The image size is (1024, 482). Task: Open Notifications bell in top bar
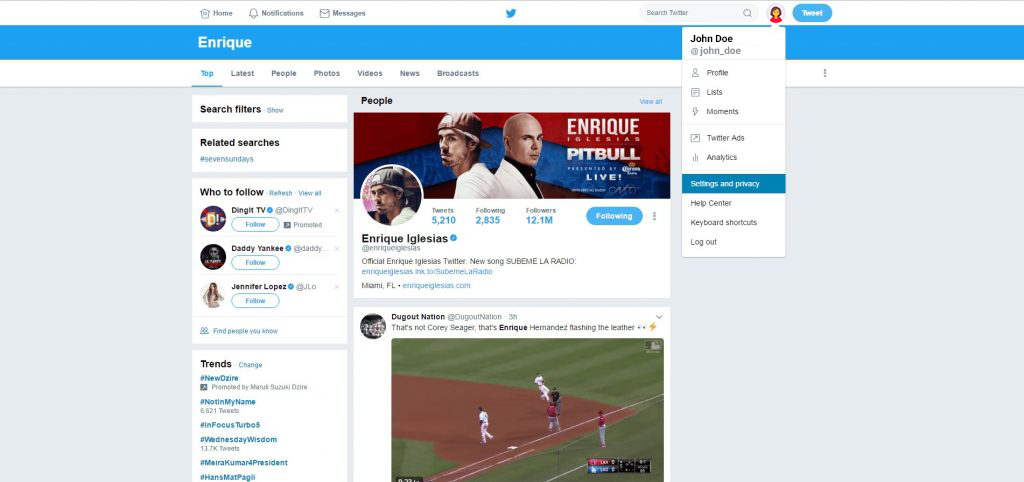[276, 13]
